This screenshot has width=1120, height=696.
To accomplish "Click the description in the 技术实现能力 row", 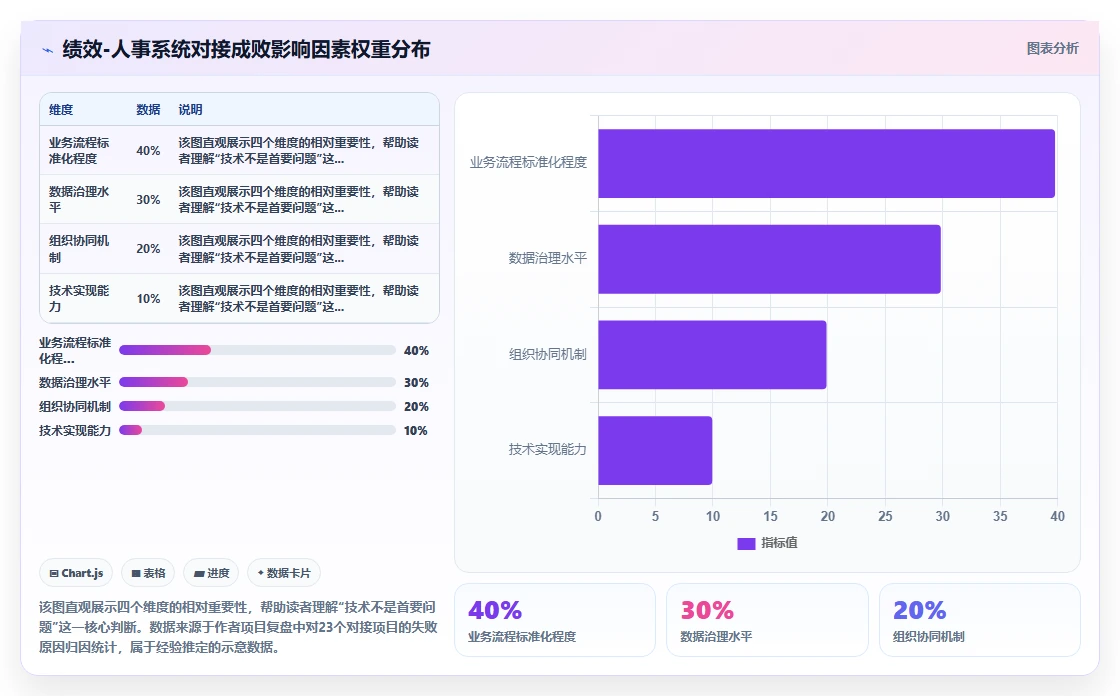I will tap(299, 299).
